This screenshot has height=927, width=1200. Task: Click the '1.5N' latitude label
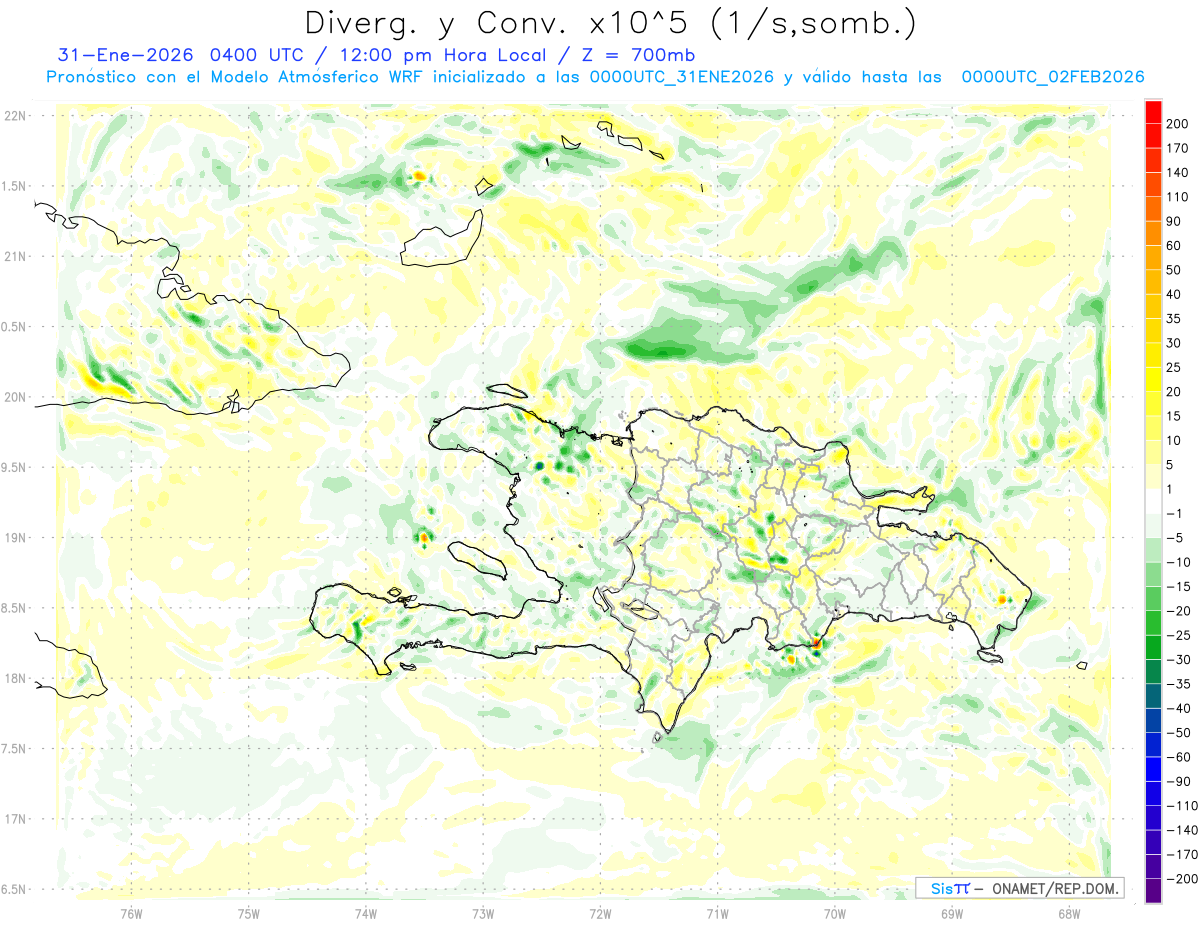(x=14, y=186)
